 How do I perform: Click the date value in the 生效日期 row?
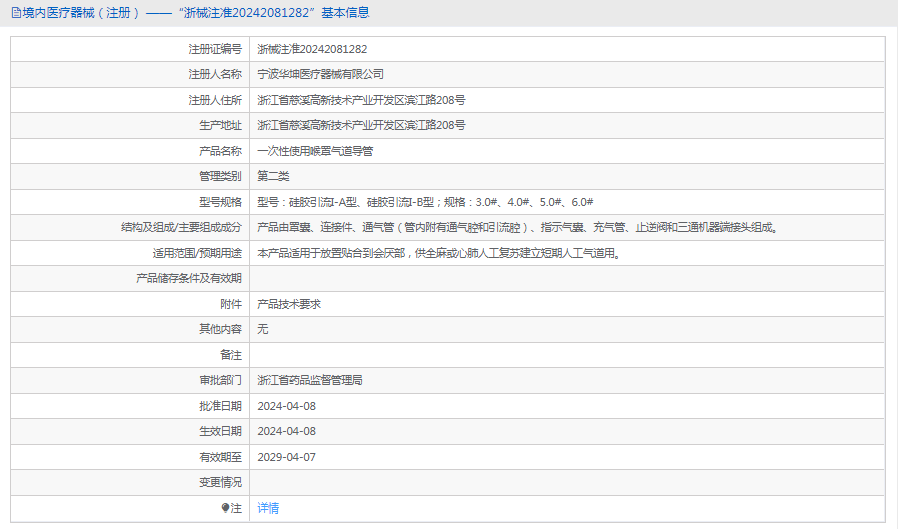point(286,431)
